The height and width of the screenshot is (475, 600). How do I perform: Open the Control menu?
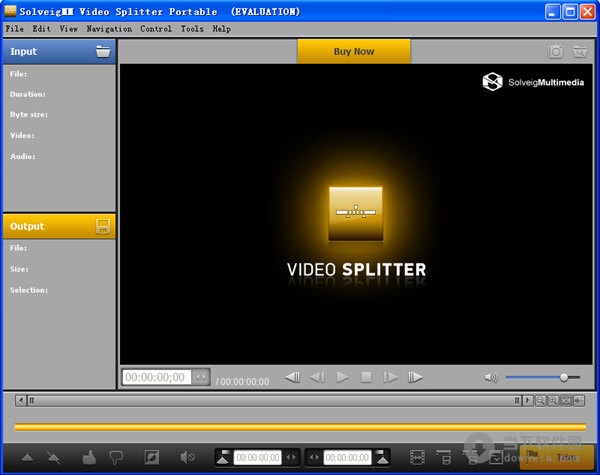pyautogui.click(x=156, y=29)
